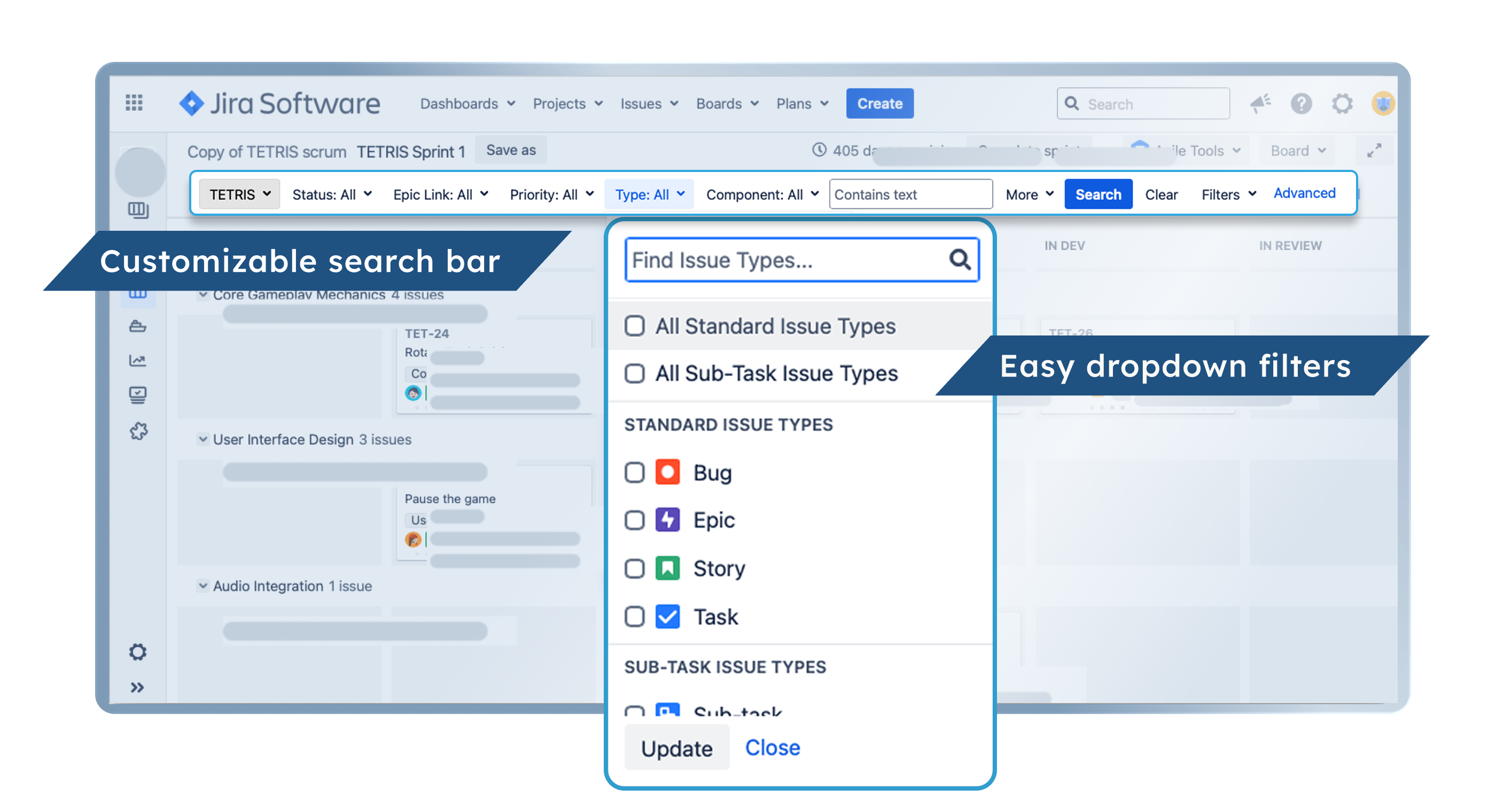Open the releases ship icon in sidebar

coord(138,326)
